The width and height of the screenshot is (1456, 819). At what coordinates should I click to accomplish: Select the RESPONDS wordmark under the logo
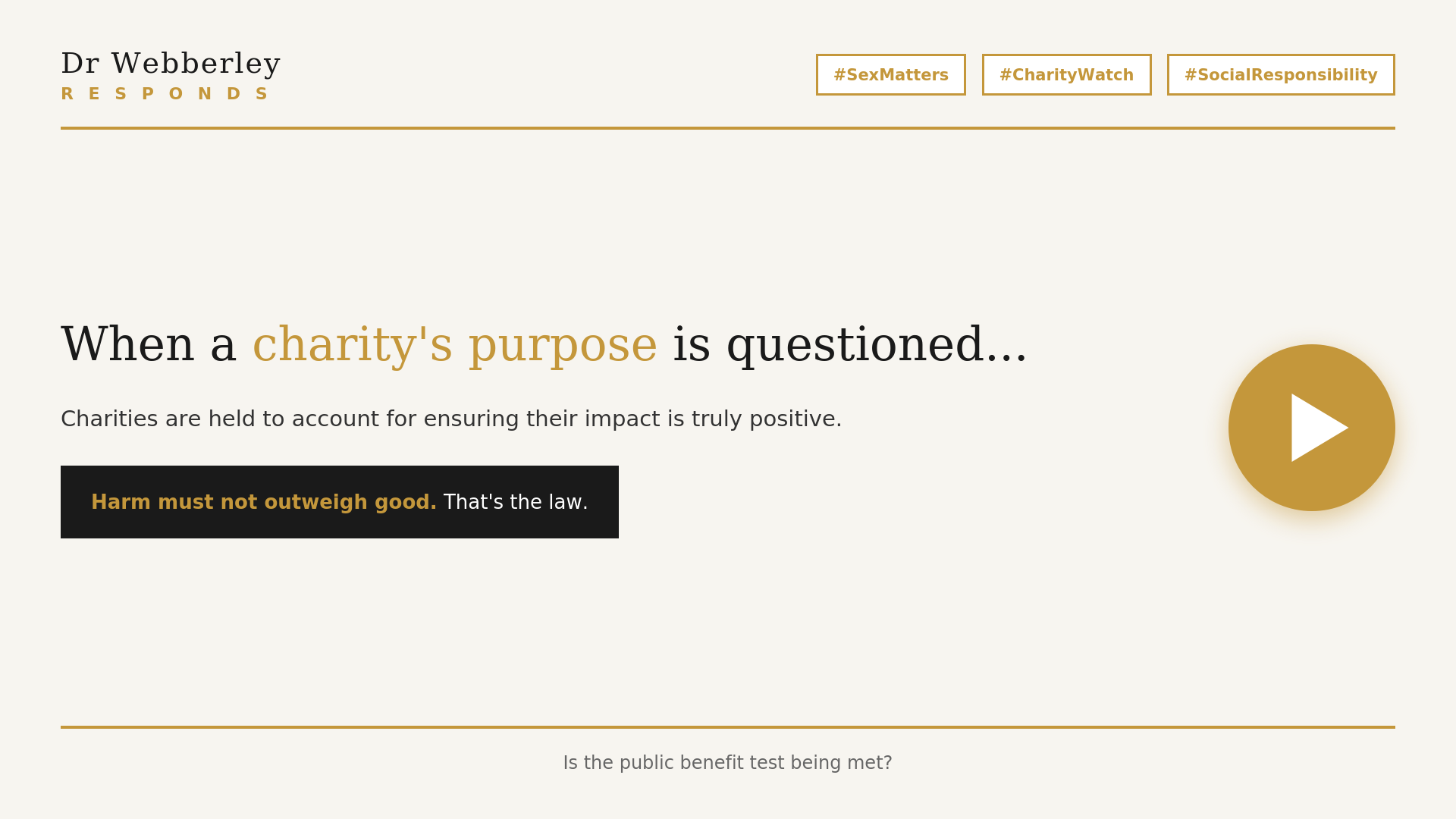pos(165,93)
